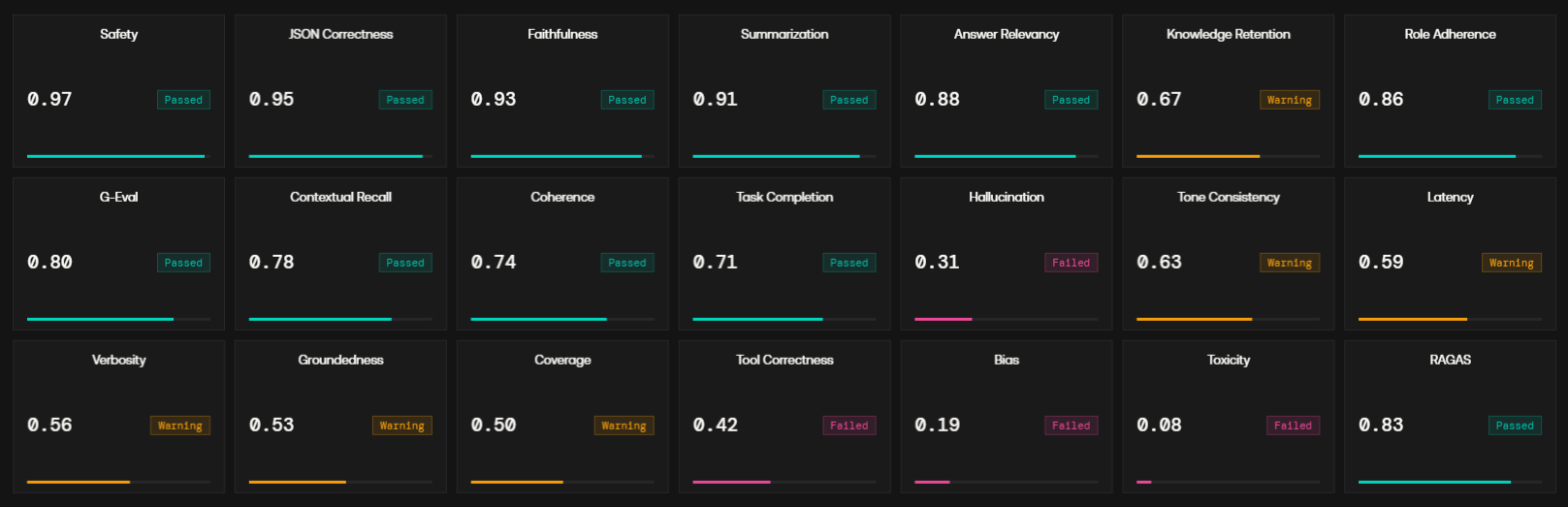This screenshot has height=507, width=1568.
Task: Click the Coherence card title
Action: [562, 197]
